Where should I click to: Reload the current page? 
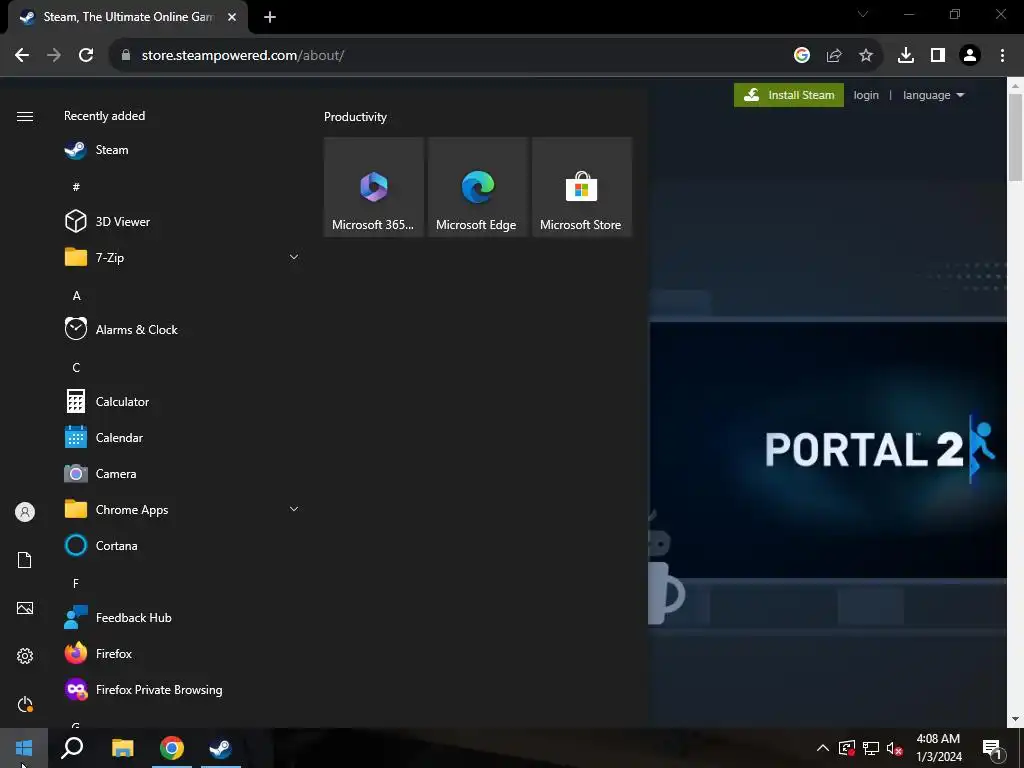coord(86,56)
